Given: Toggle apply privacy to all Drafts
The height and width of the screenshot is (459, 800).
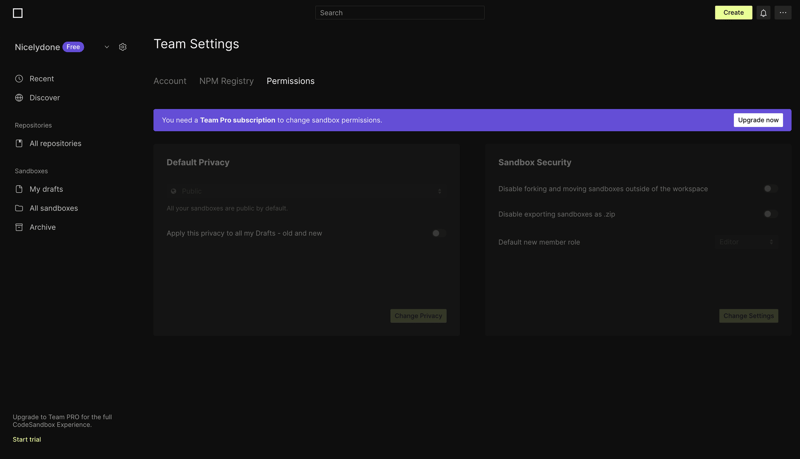Looking at the screenshot, I should point(438,233).
